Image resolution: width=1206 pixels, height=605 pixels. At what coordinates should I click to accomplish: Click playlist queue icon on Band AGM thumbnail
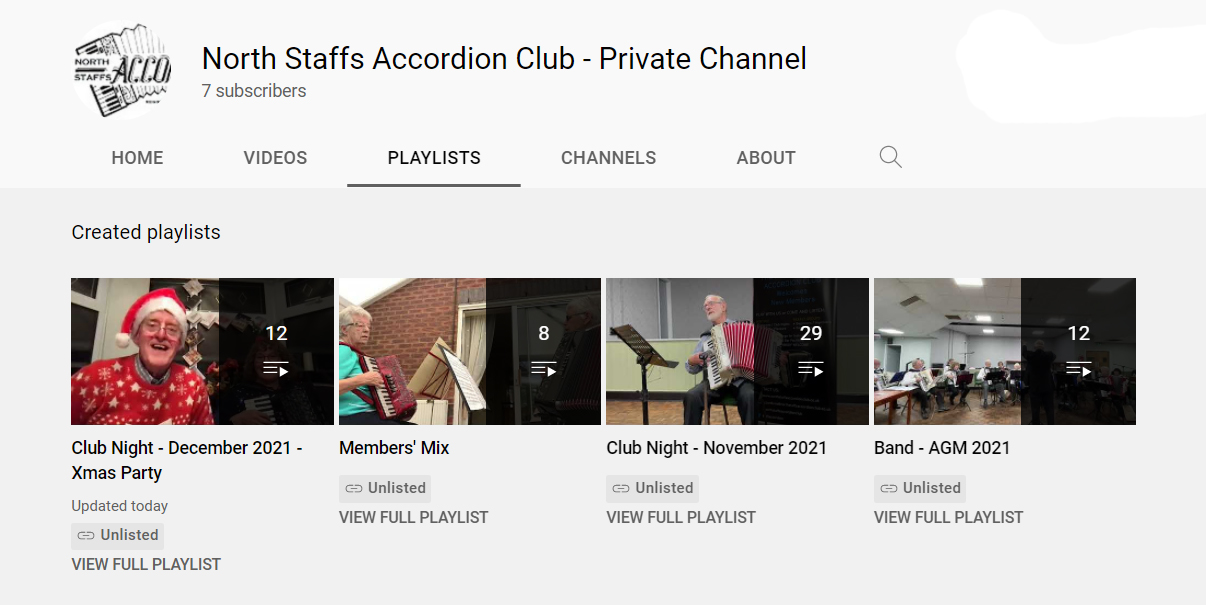click(x=1079, y=369)
